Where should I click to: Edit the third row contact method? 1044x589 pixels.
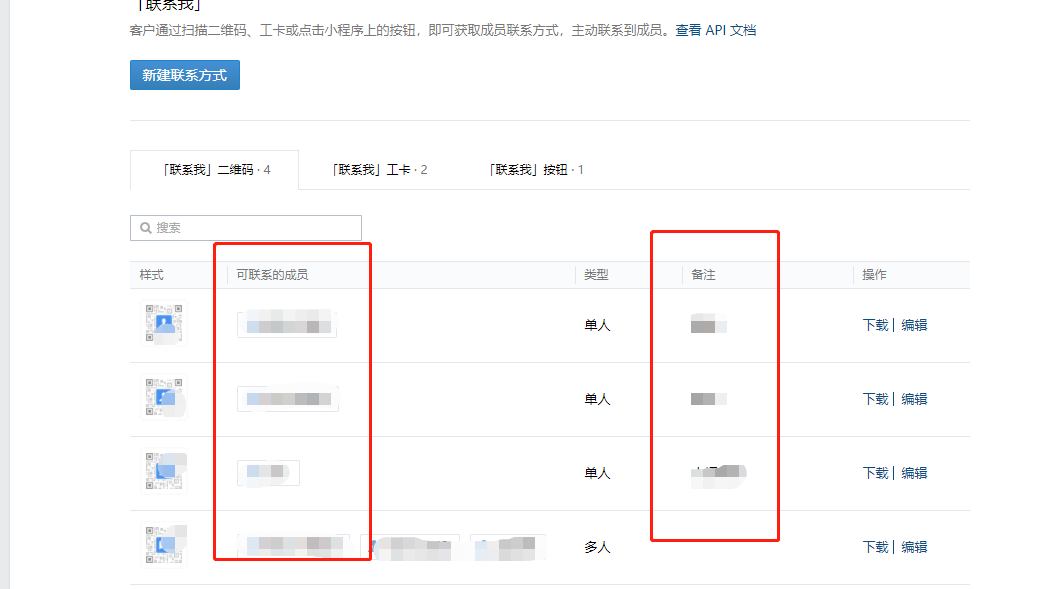pyautogui.click(x=914, y=473)
